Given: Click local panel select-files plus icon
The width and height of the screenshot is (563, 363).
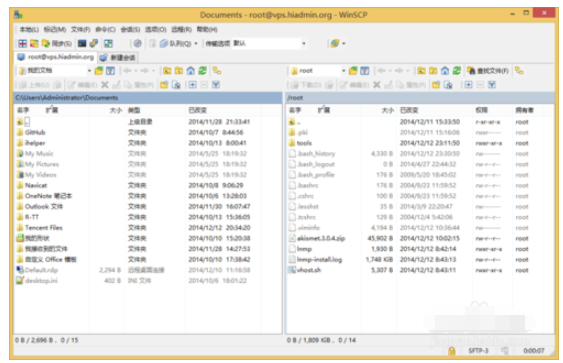Looking at the screenshot, I should (x=192, y=85).
